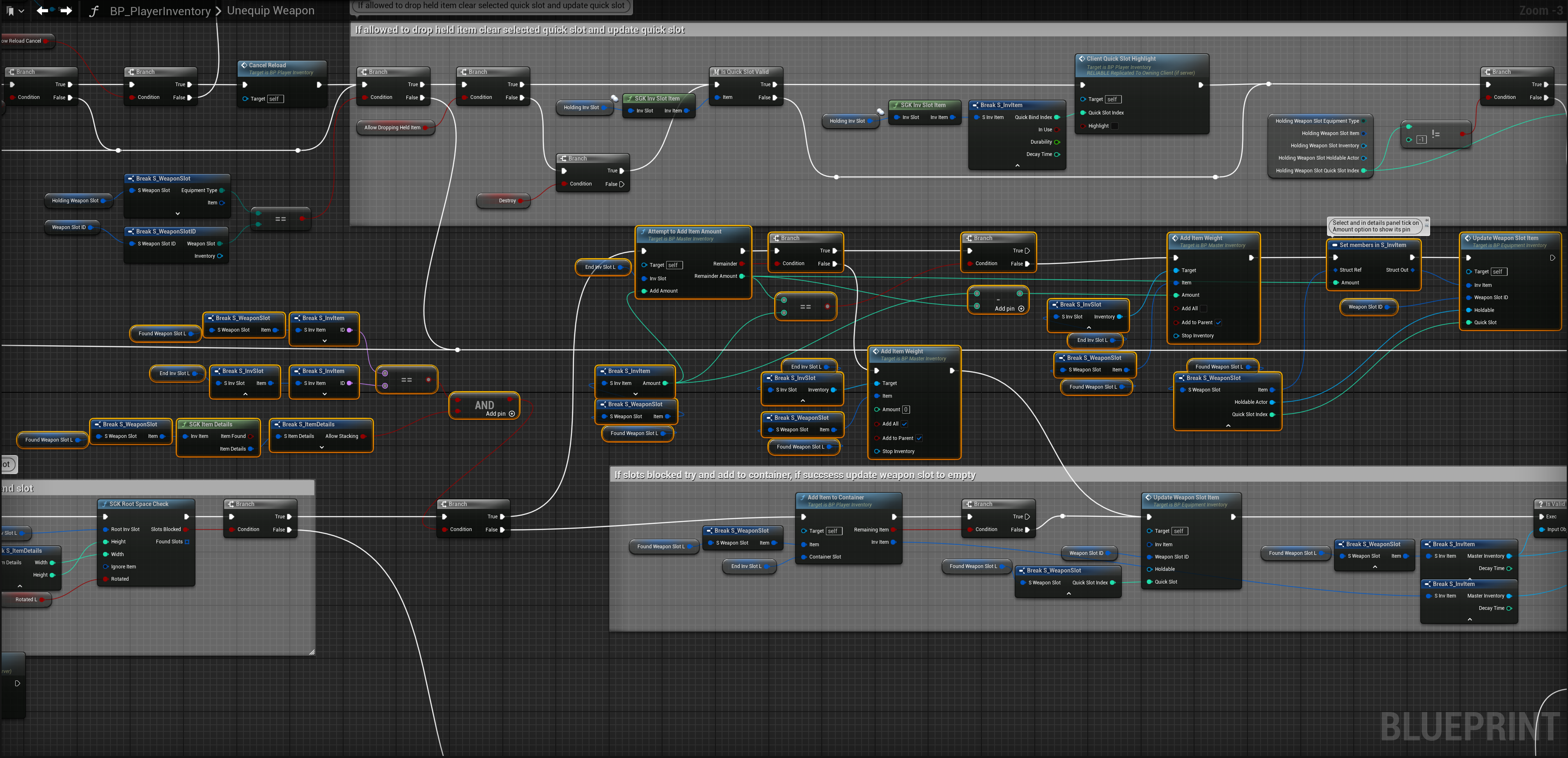Click the Is Quick Slot Valid macro icon
Image resolution: width=1568 pixels, height=758 pixels.
716,72
